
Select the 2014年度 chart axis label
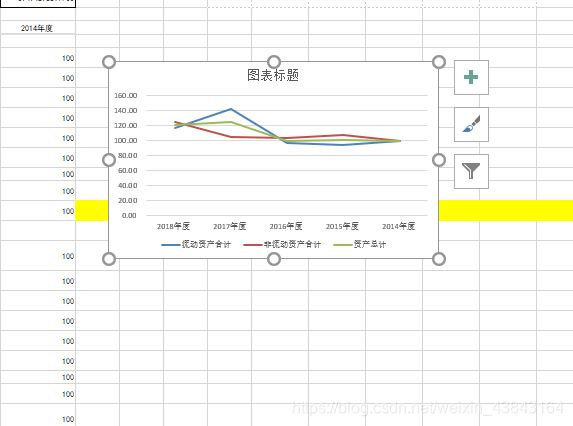[398, 227]
